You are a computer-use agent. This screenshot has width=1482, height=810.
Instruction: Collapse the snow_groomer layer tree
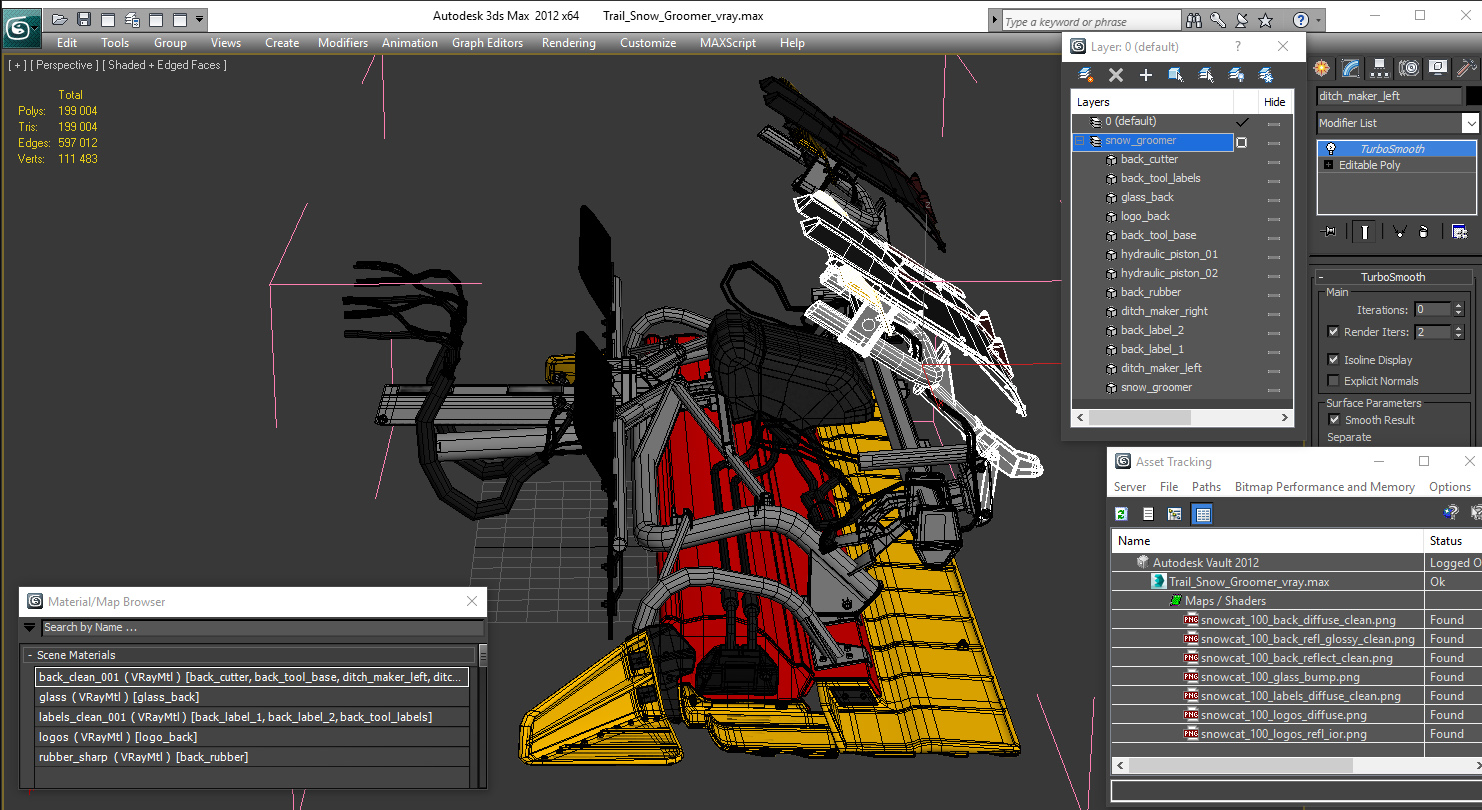(1080, 141)
